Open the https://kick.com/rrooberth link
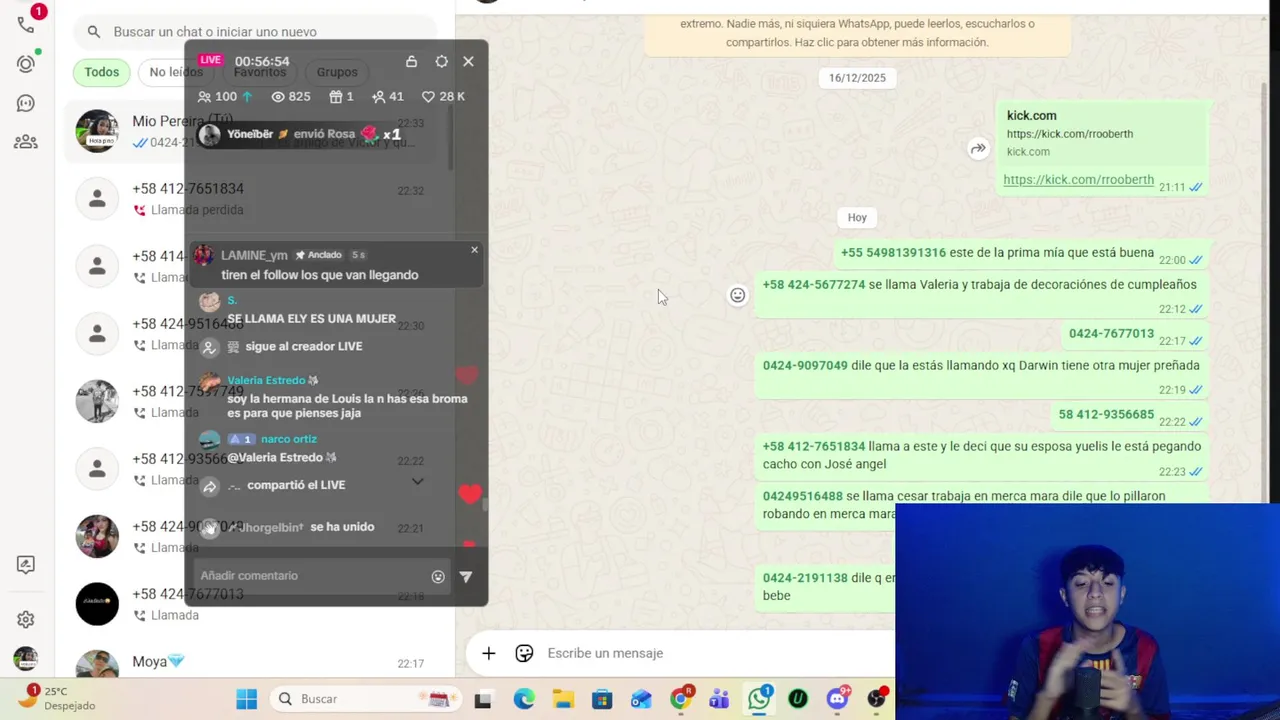Viewport: 1280px width, 720px height. pos(1078,180)
